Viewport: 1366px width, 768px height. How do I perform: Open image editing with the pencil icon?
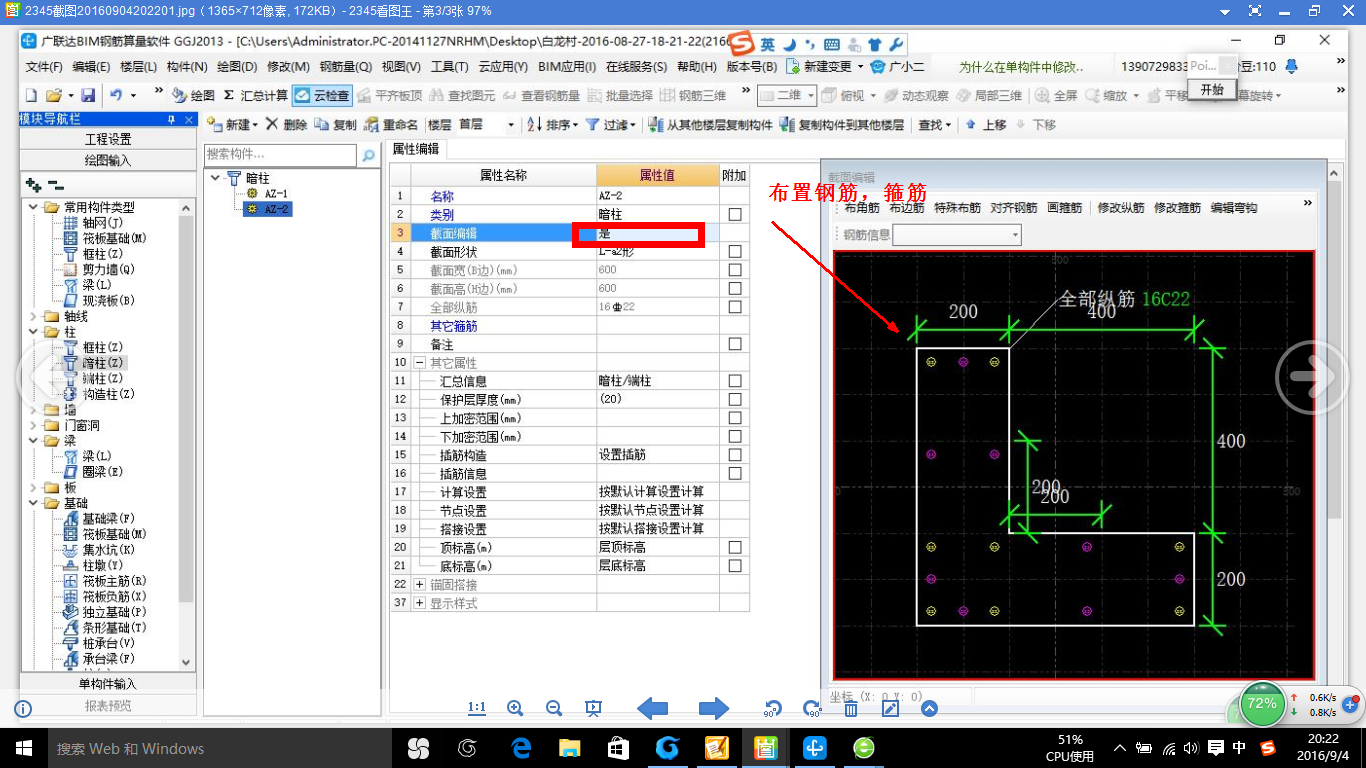pos(890,708)
